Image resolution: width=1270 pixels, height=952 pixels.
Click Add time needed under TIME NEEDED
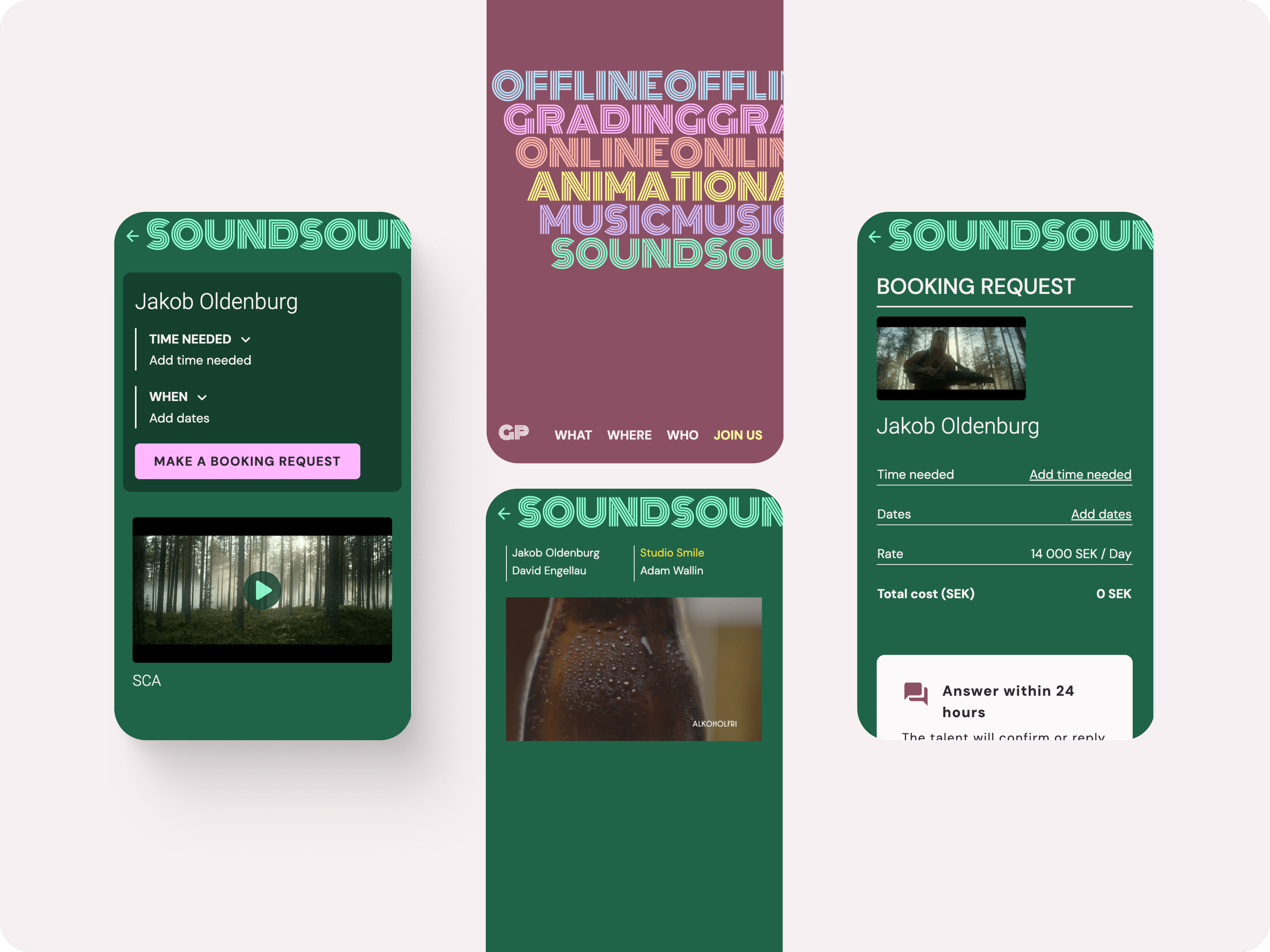pos(200,360)
